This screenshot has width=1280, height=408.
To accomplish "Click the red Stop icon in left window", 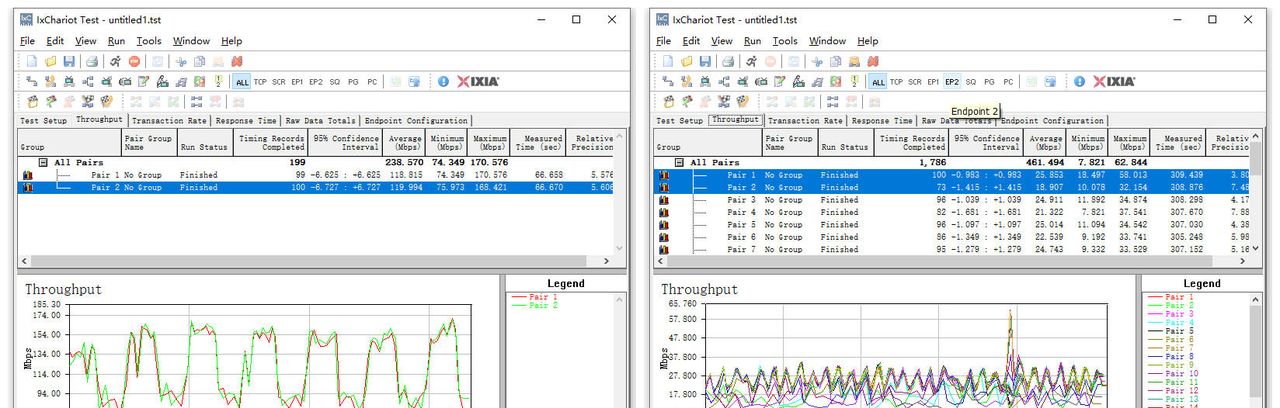I will tap(134, 62).
